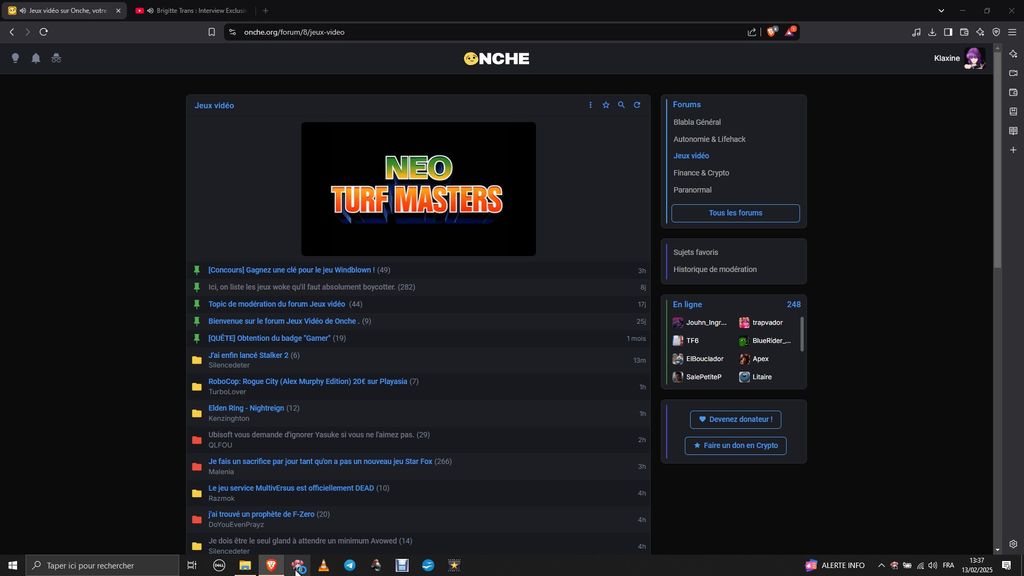Select Paranormal forum

coord(692,190)
